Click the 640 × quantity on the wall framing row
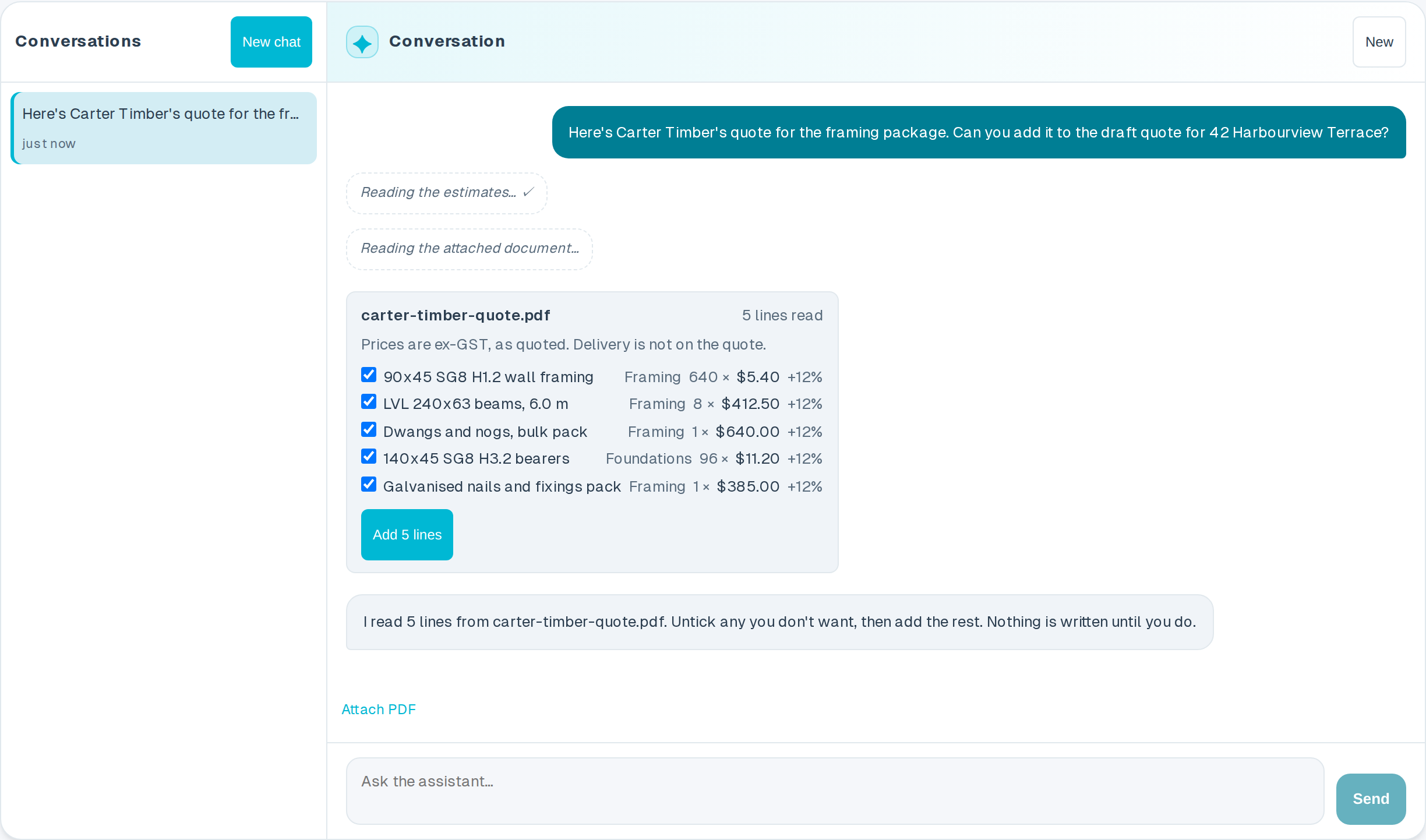1426x840 pixels. (x=709, y=377)
